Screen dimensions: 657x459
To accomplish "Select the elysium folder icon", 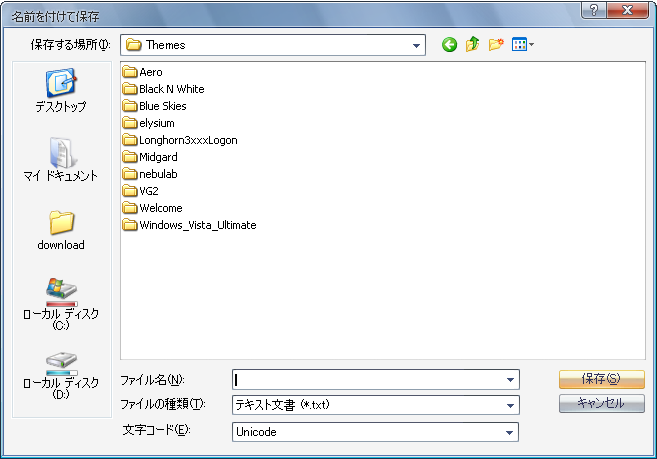I will click(x=130, y=123).
